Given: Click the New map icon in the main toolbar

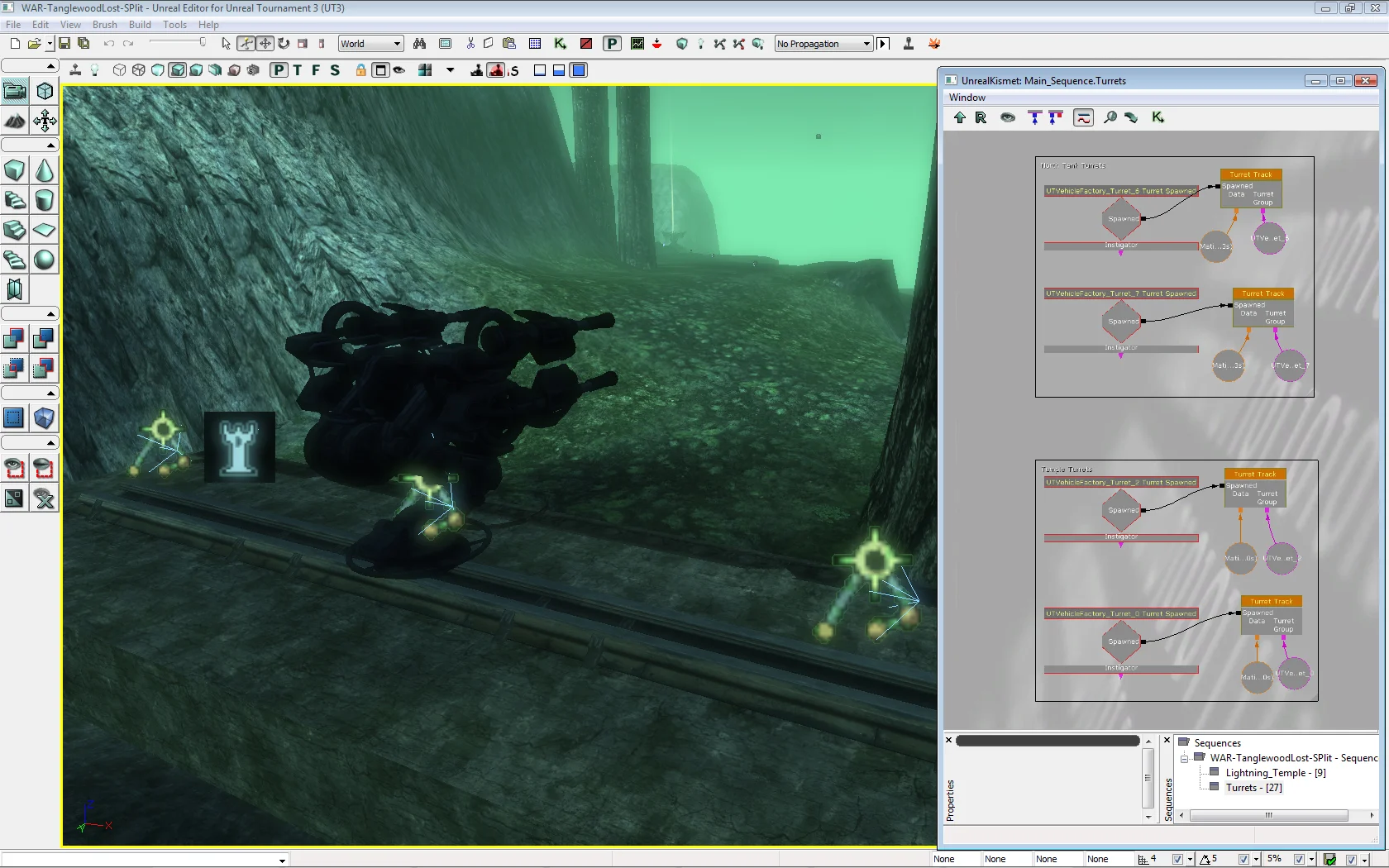Looking at the screenshot, I should (x=15, y=44).
